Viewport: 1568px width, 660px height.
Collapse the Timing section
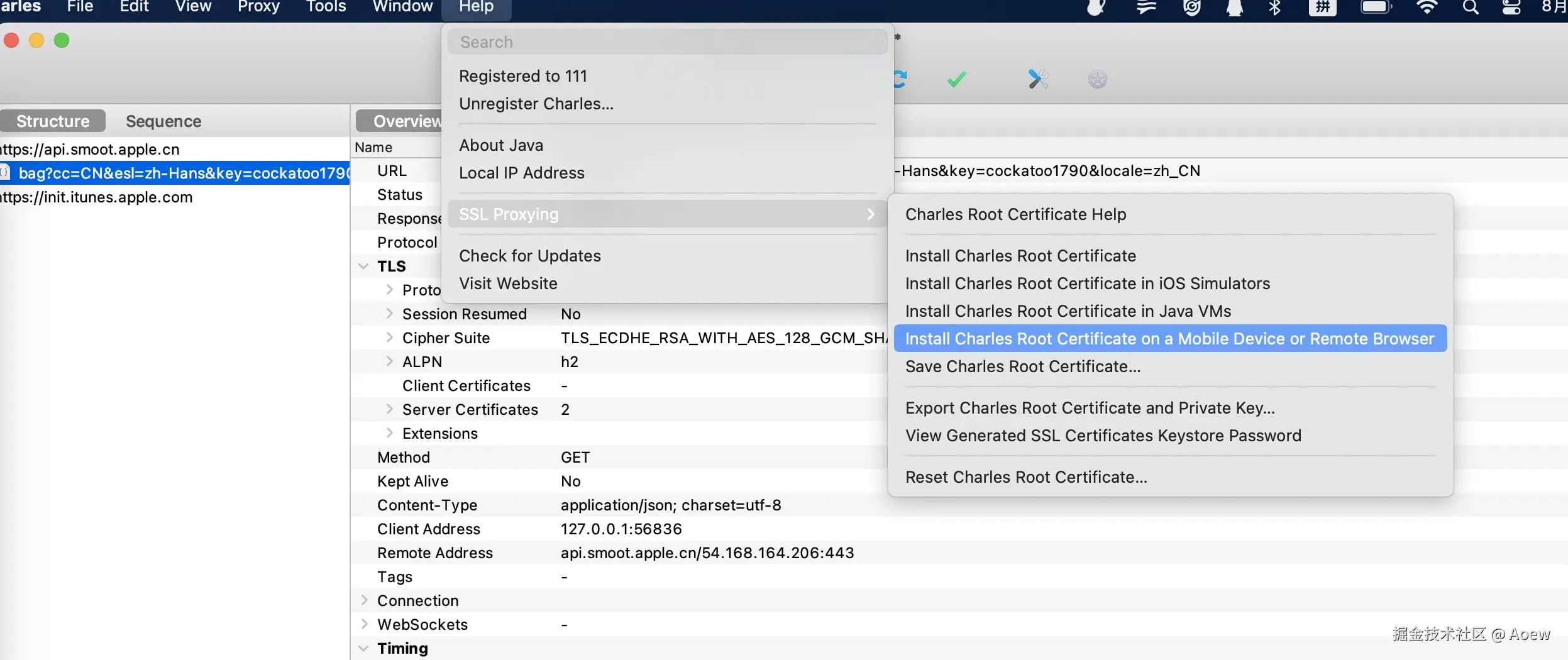click(x=363, y=648)
